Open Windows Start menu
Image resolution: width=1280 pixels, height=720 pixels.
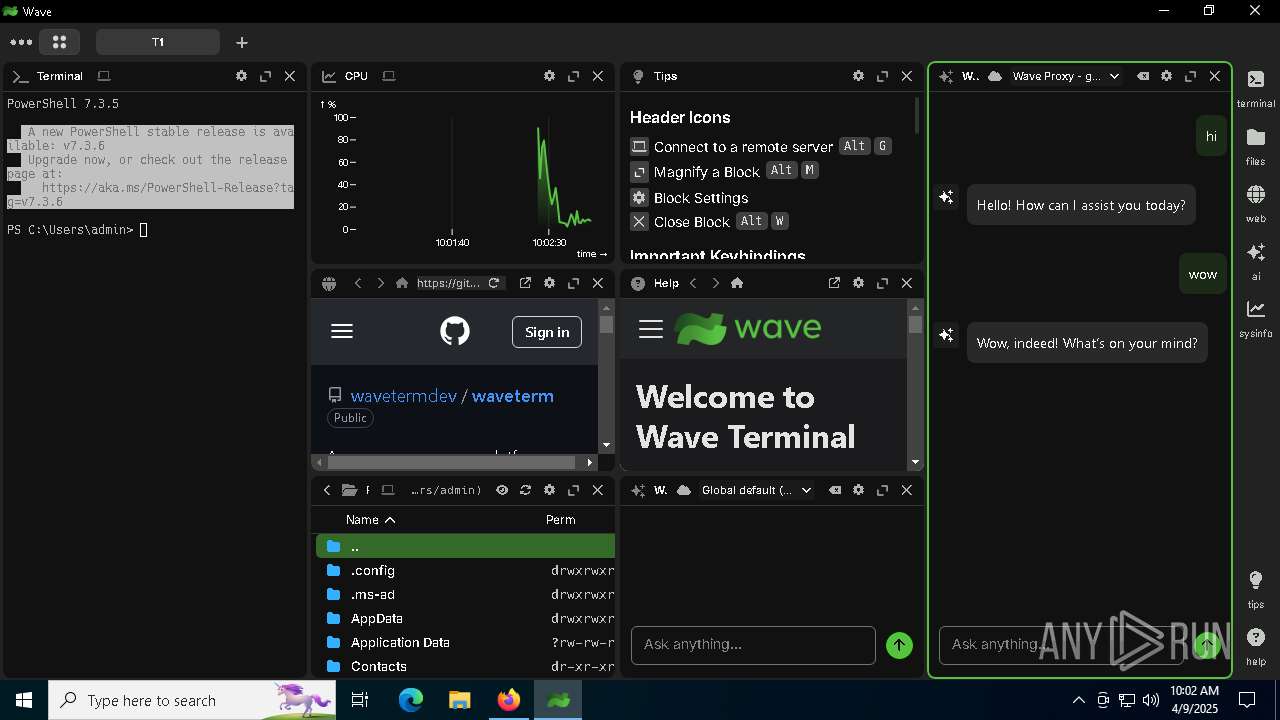pyautogui.click(x=24, y=700)
